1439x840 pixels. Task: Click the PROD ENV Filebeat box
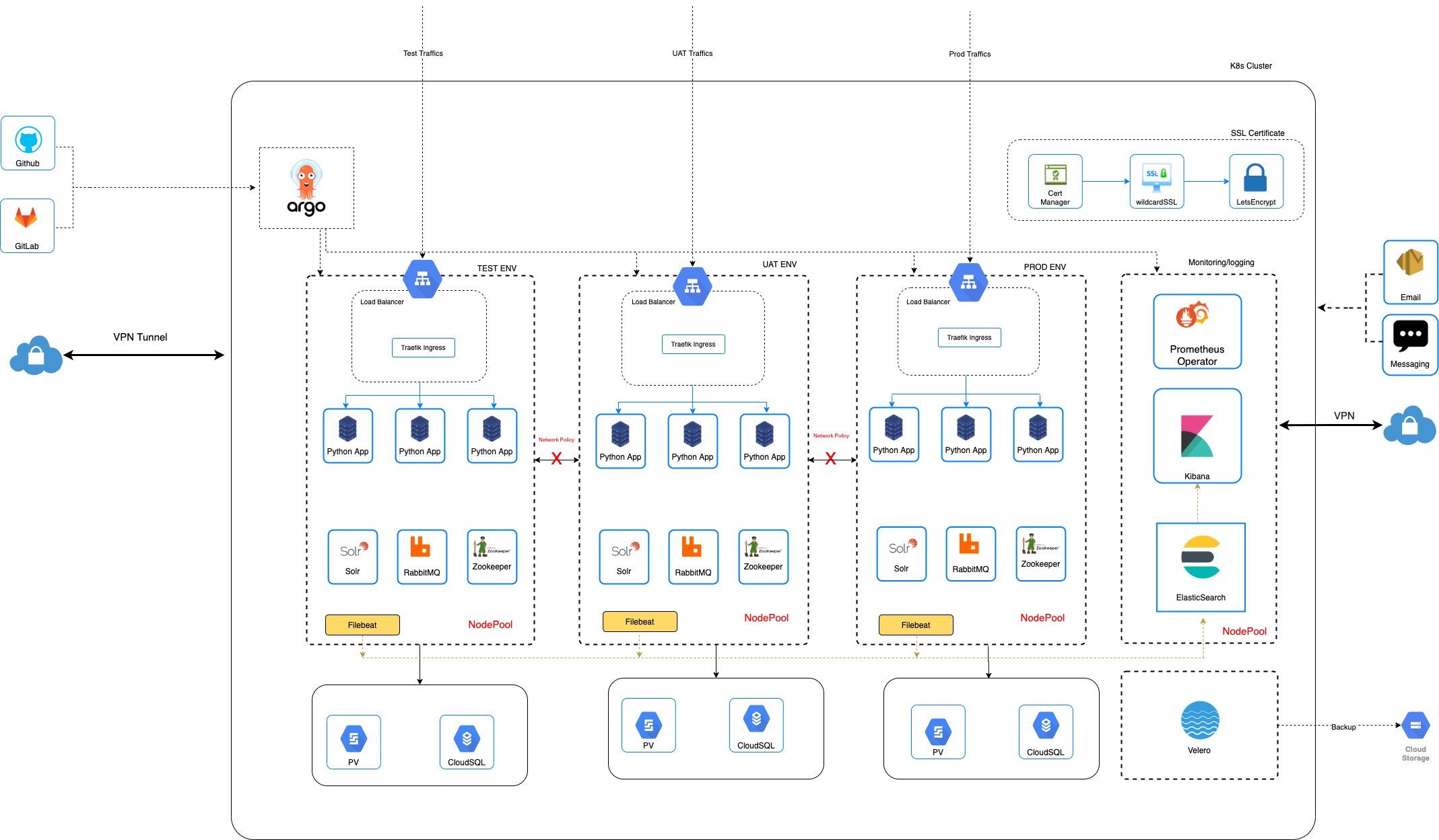(915, 625)
